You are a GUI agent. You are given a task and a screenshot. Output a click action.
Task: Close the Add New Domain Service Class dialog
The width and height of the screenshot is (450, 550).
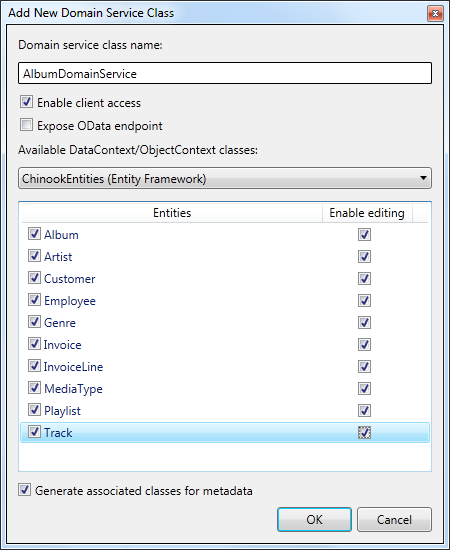[x=435, y=14]
